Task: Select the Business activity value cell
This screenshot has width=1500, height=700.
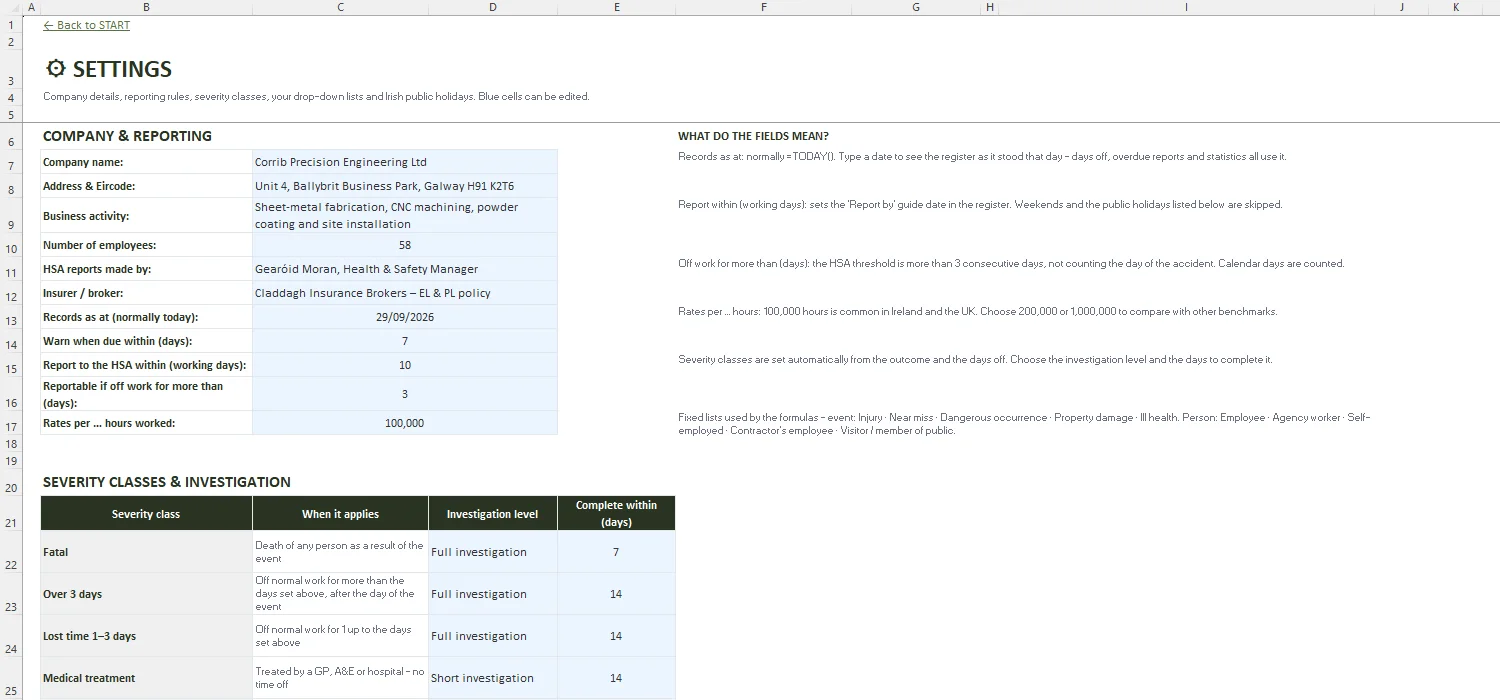Action: coord(405,216)
